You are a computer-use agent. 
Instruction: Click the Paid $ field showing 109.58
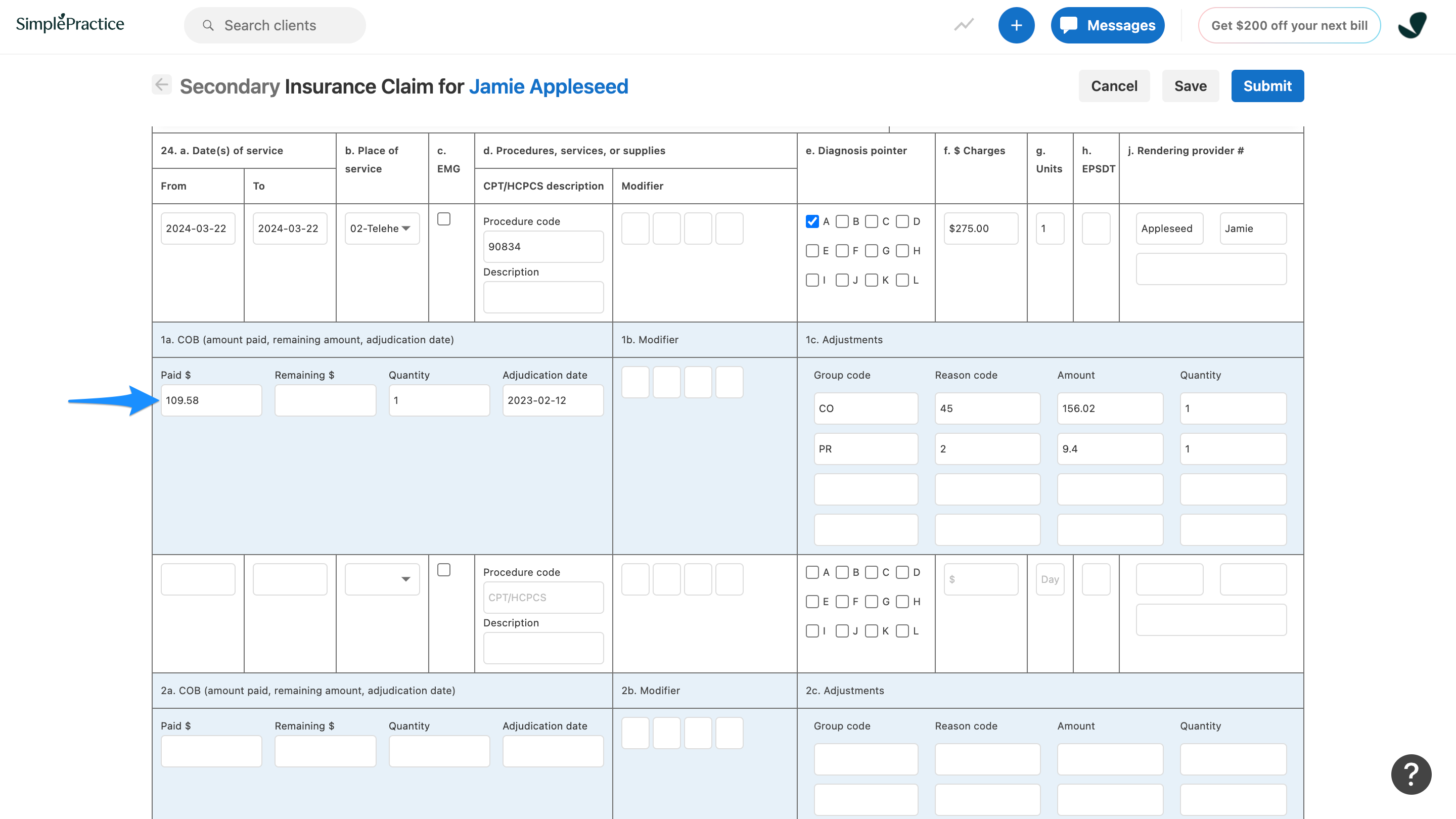click(211, 400)
